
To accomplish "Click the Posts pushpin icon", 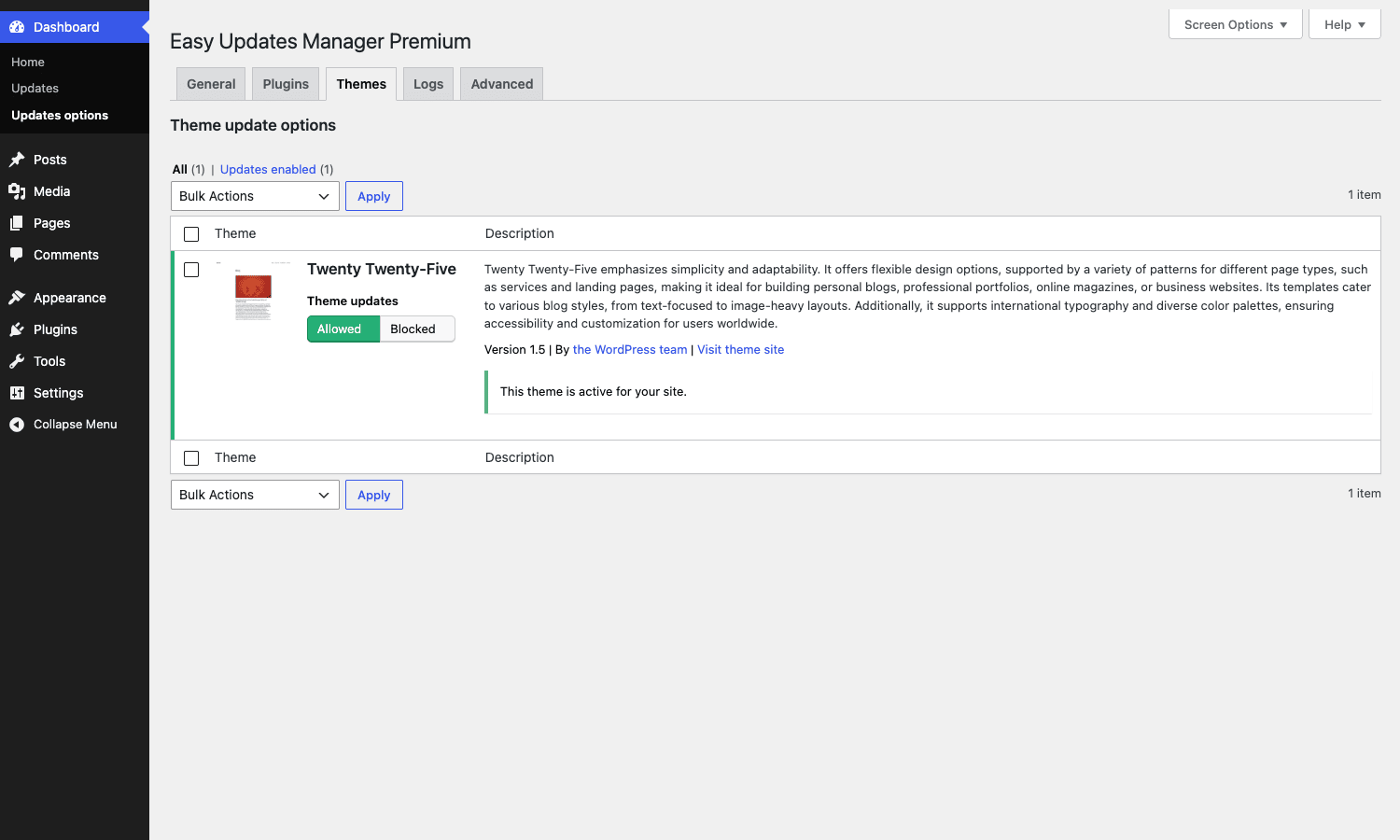I will pos(17,160).
